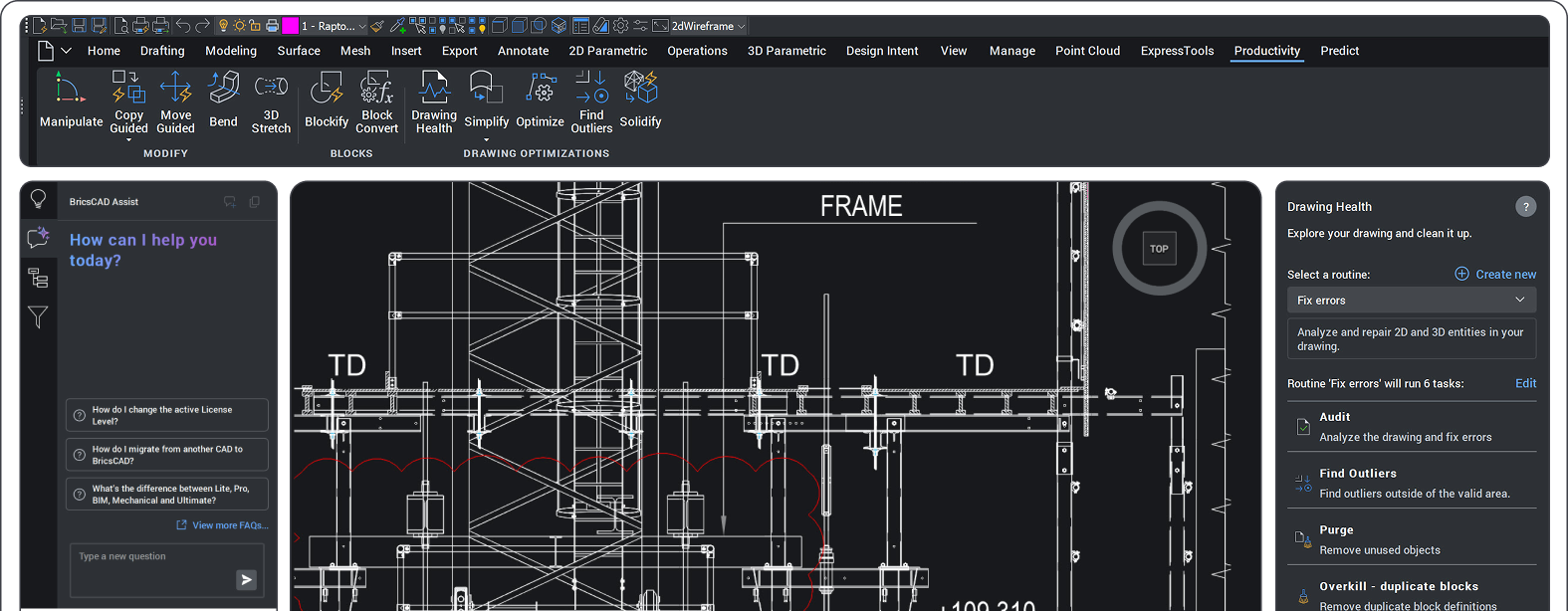Activate the Bend tool

click(223, 101)
